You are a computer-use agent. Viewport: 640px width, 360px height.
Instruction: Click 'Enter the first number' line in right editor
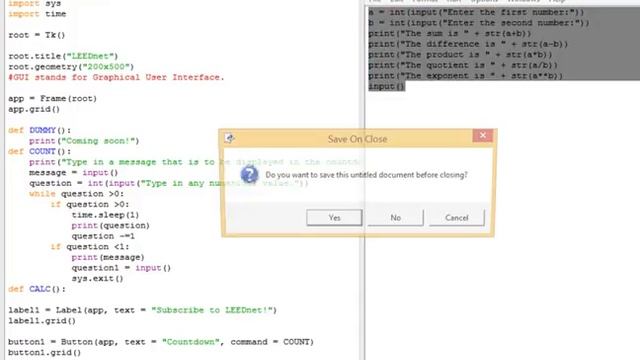click(x=476, y=12)
